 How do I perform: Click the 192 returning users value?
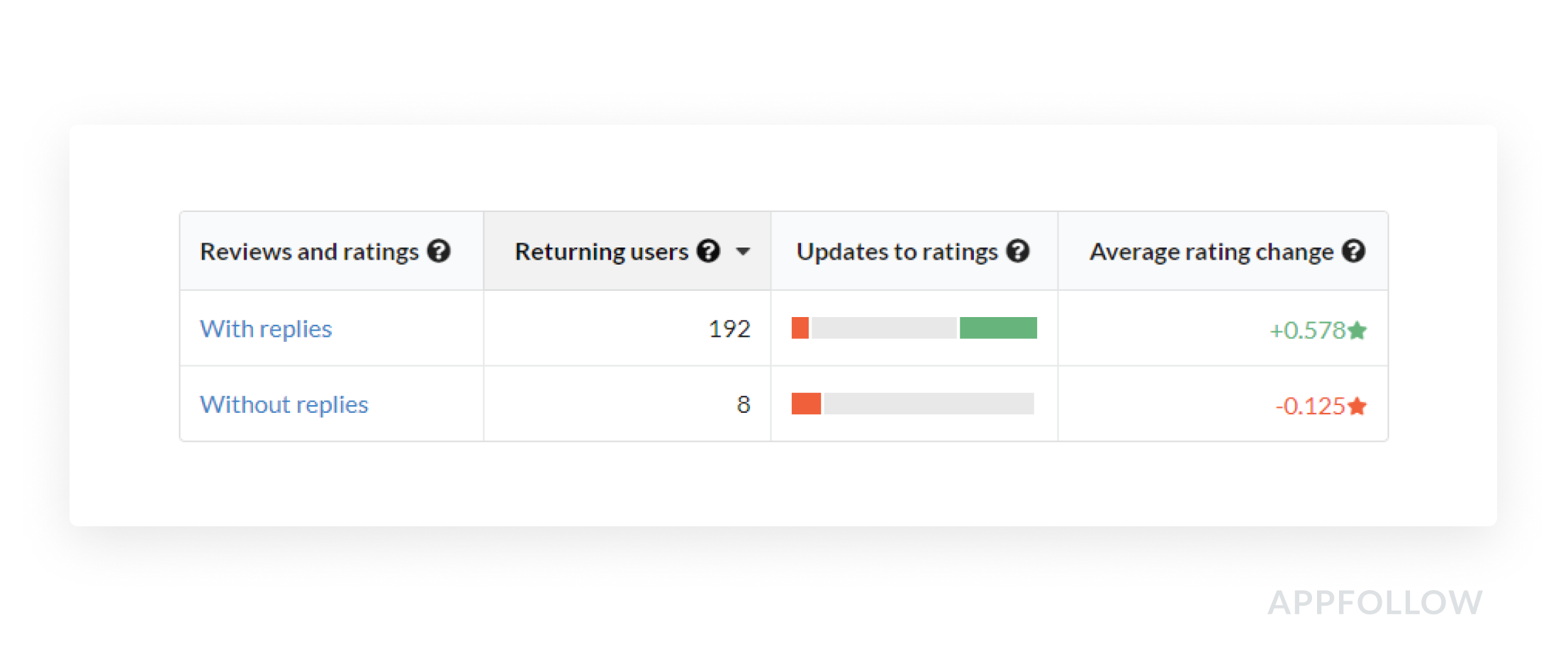coord(729,328)
